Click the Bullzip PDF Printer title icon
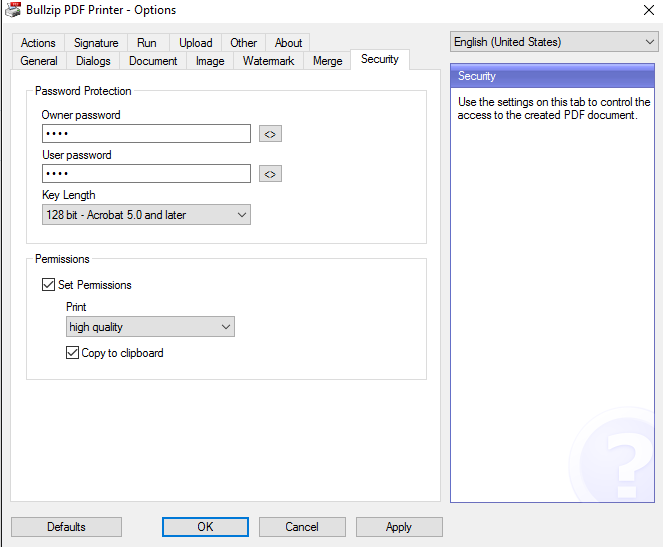The height and width of the screenshot is (547, 663). coord(13,9)
